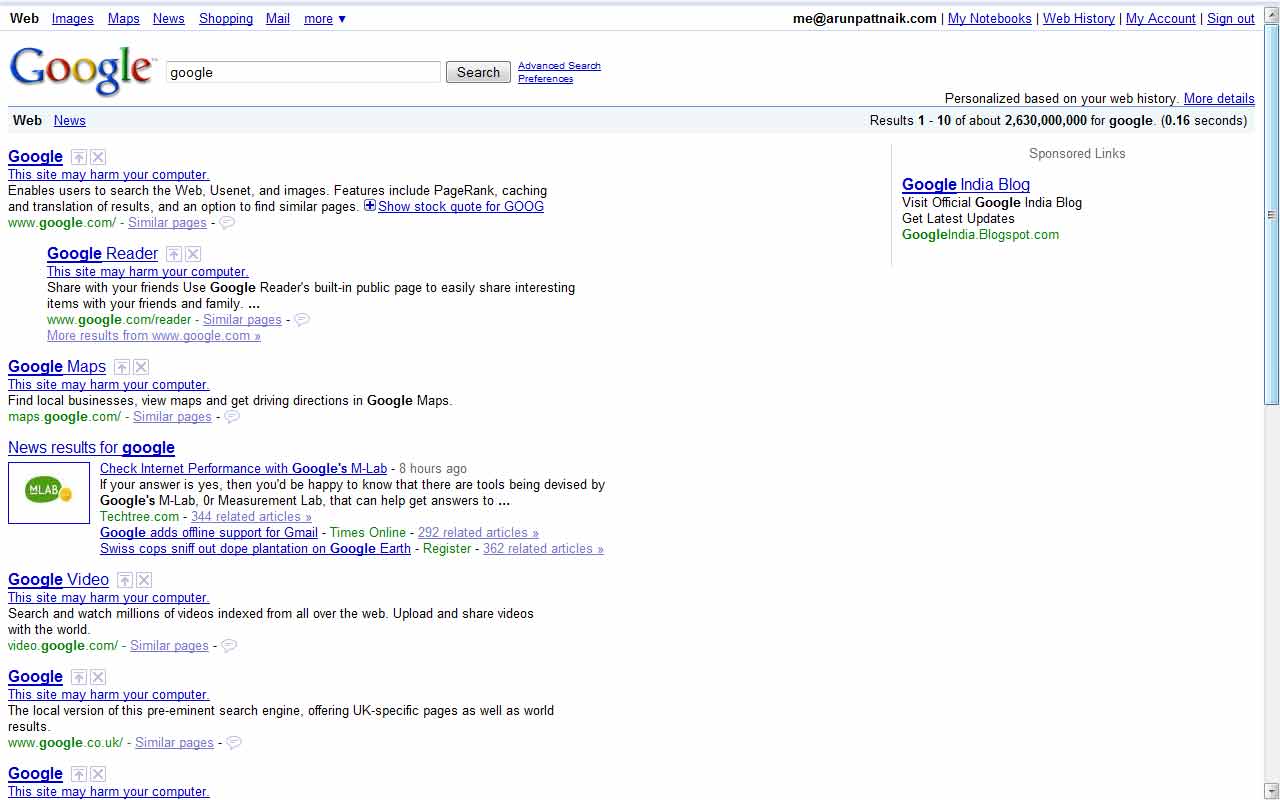Click harm warning under Google Video title
The width and height of the screenshot is (1280, 800).
(x=108, y=598)
